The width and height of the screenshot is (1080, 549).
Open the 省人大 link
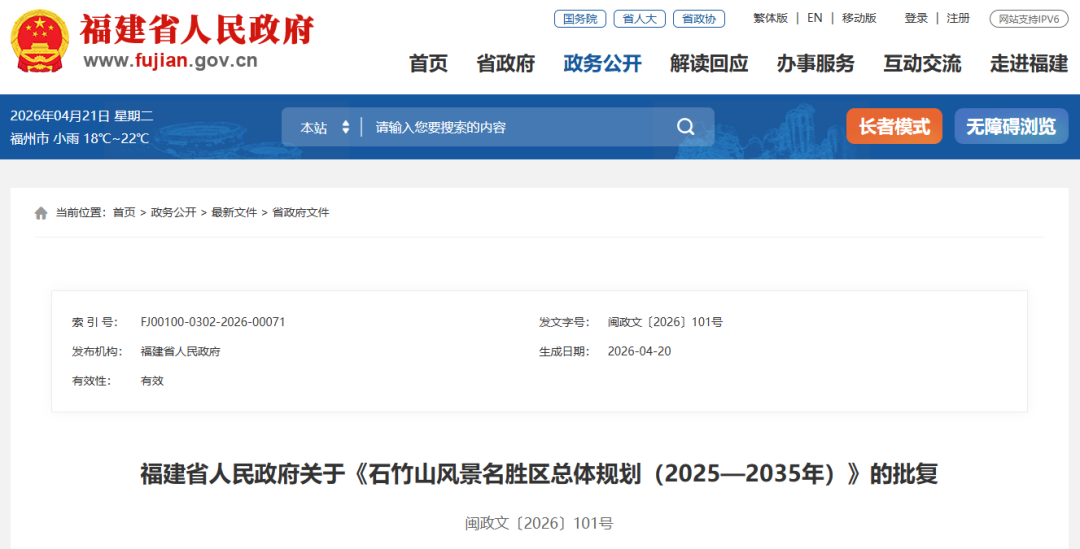pos(639,18)
